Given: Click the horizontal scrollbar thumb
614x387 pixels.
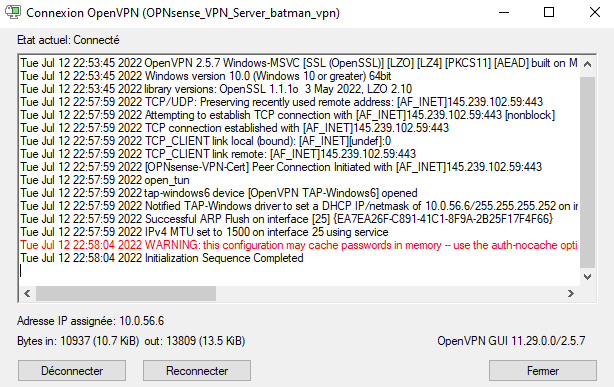Looking at the screenshot, I should pyautogui.click(x=126, y=293).
